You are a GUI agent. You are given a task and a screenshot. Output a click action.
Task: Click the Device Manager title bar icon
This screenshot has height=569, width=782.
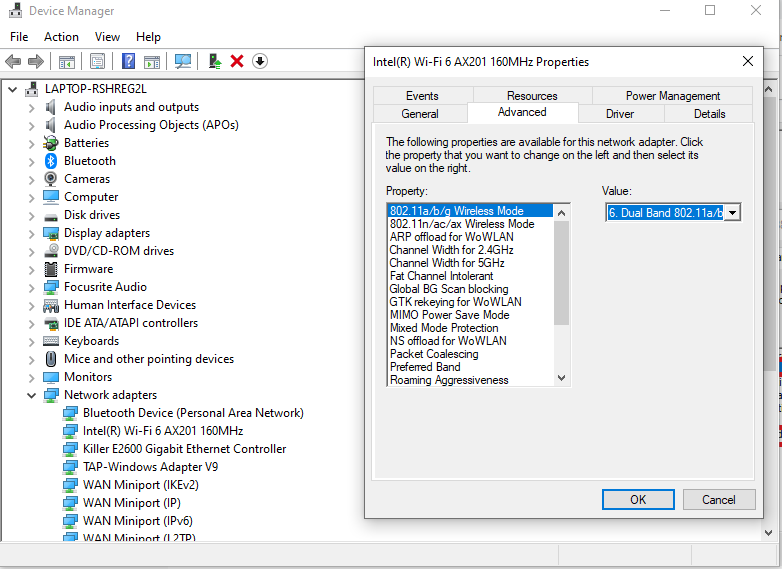[15, 10]
